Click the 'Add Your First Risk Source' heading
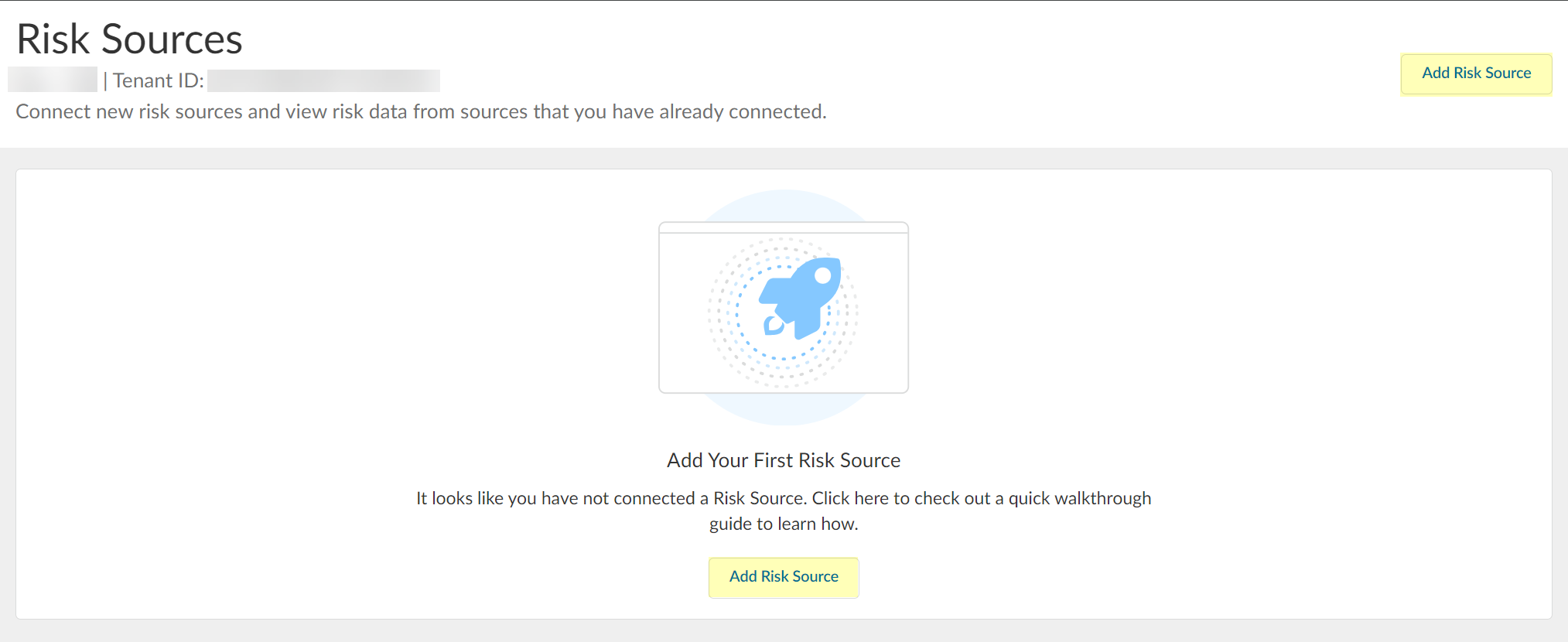This screenshot has width=1568, height=642. click(x=784, y=460)
